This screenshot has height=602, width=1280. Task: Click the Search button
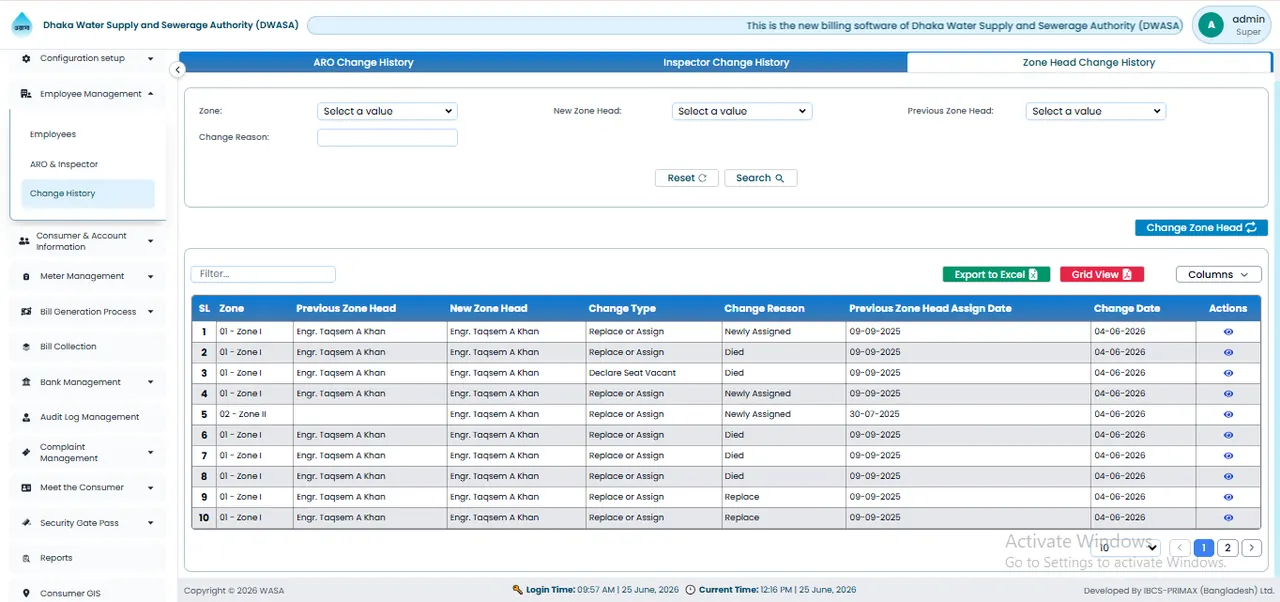coord(760,178)
